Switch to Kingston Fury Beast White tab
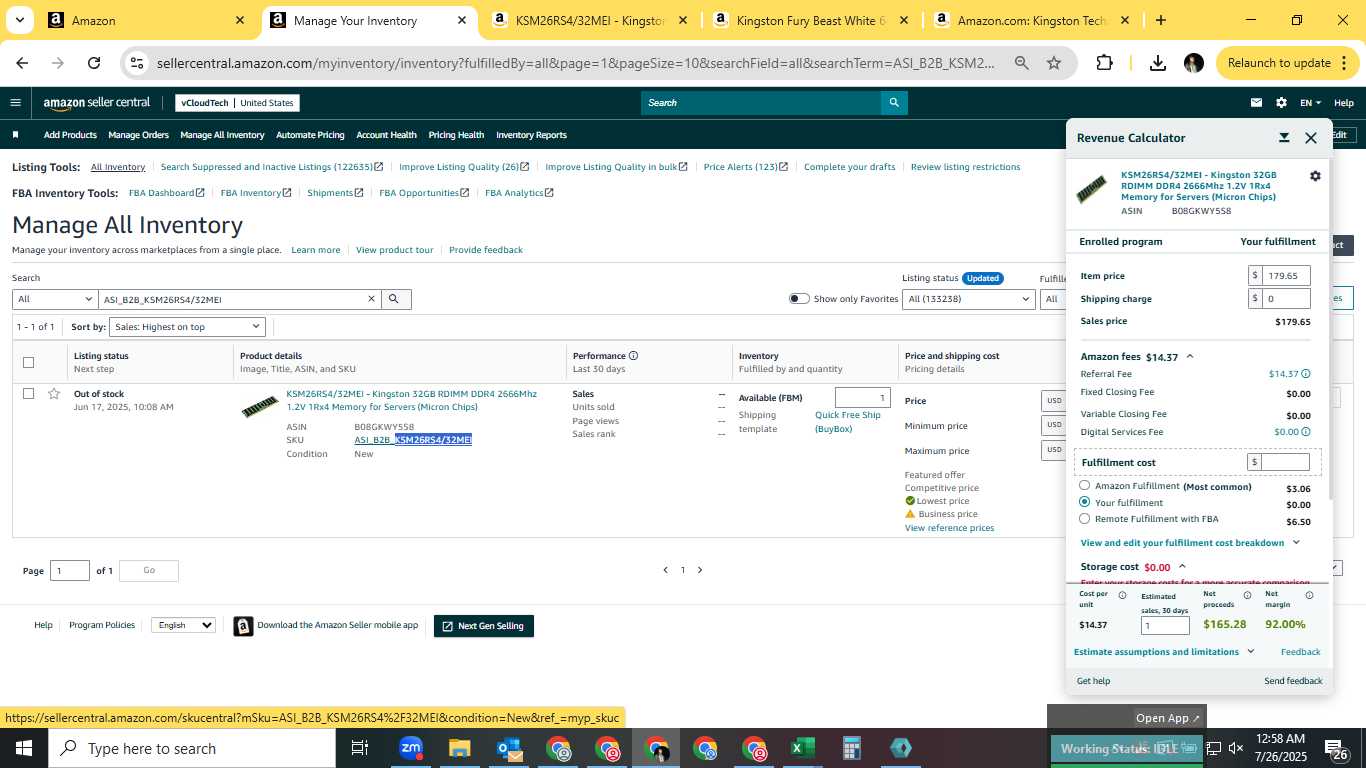Screen dimensions: 1366x768 pyautogui.click(x=811, y=20)
